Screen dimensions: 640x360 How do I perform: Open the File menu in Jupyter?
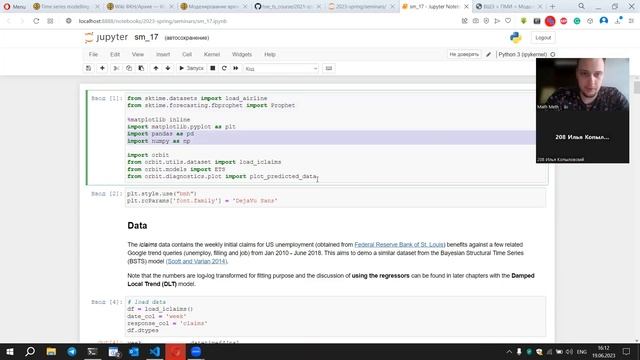pyautogui.click(x=93, y=54)
